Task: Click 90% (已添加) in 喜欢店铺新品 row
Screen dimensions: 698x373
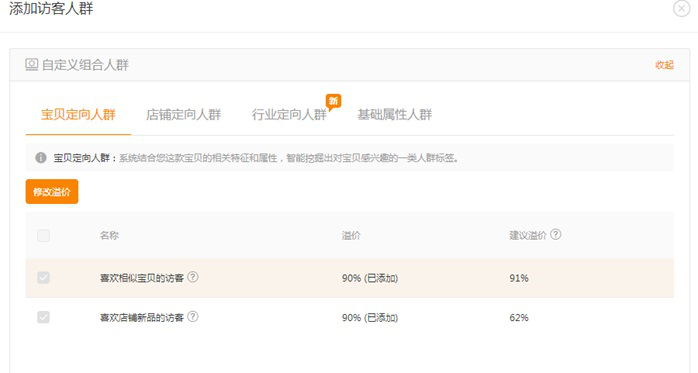Action: coord(370,318)
